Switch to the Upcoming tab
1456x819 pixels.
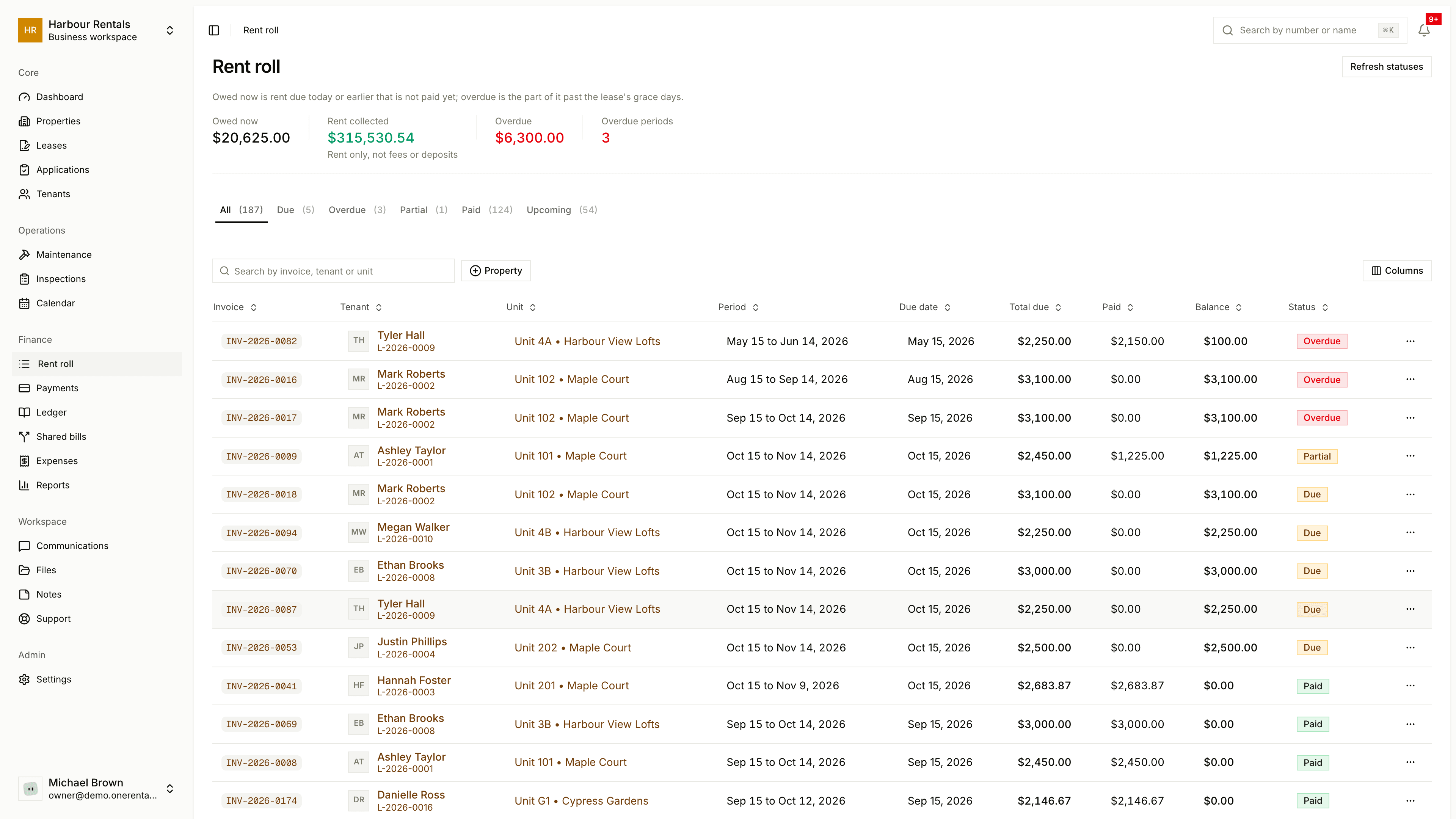pyautogui.click(x=562, y=210)
